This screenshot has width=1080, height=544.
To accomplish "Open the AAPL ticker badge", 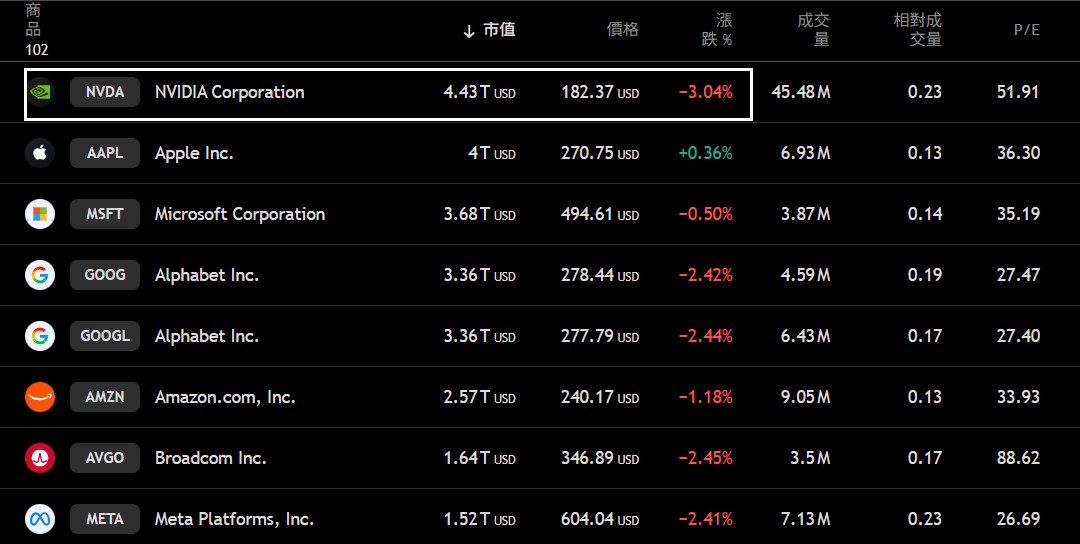I will click(x=105, y=153).
